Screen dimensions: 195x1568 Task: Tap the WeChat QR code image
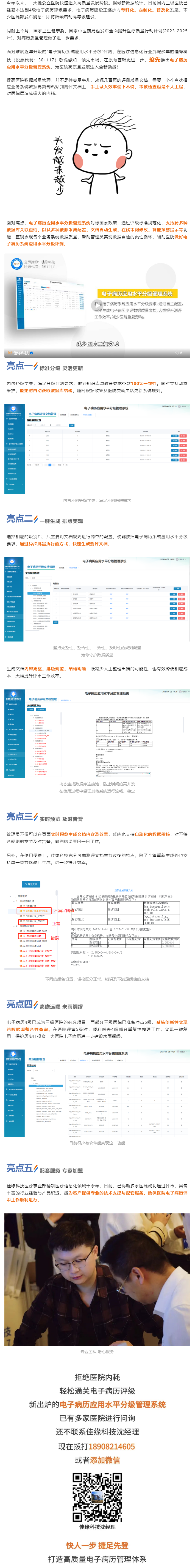pyautogui.click(x=98, y=1497)
